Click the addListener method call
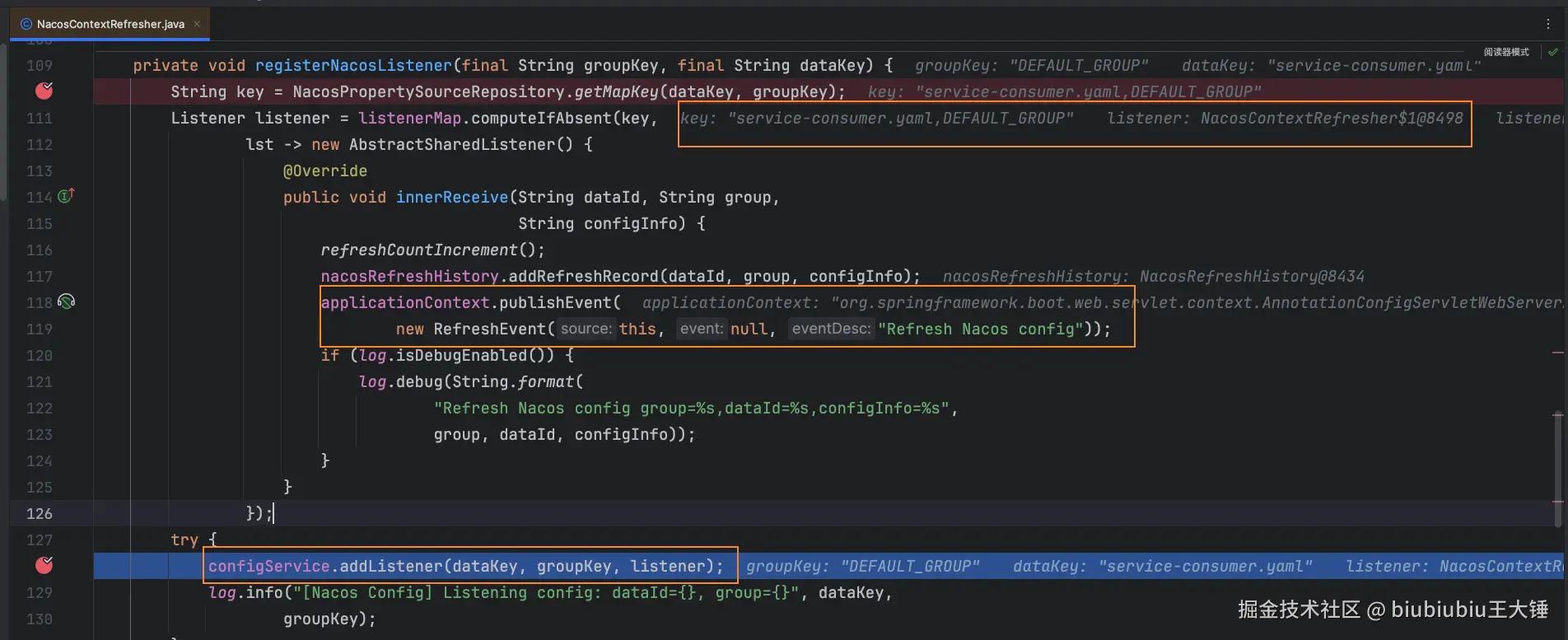The height and width of the screenshot is (640, 1568). pos(392,566)
